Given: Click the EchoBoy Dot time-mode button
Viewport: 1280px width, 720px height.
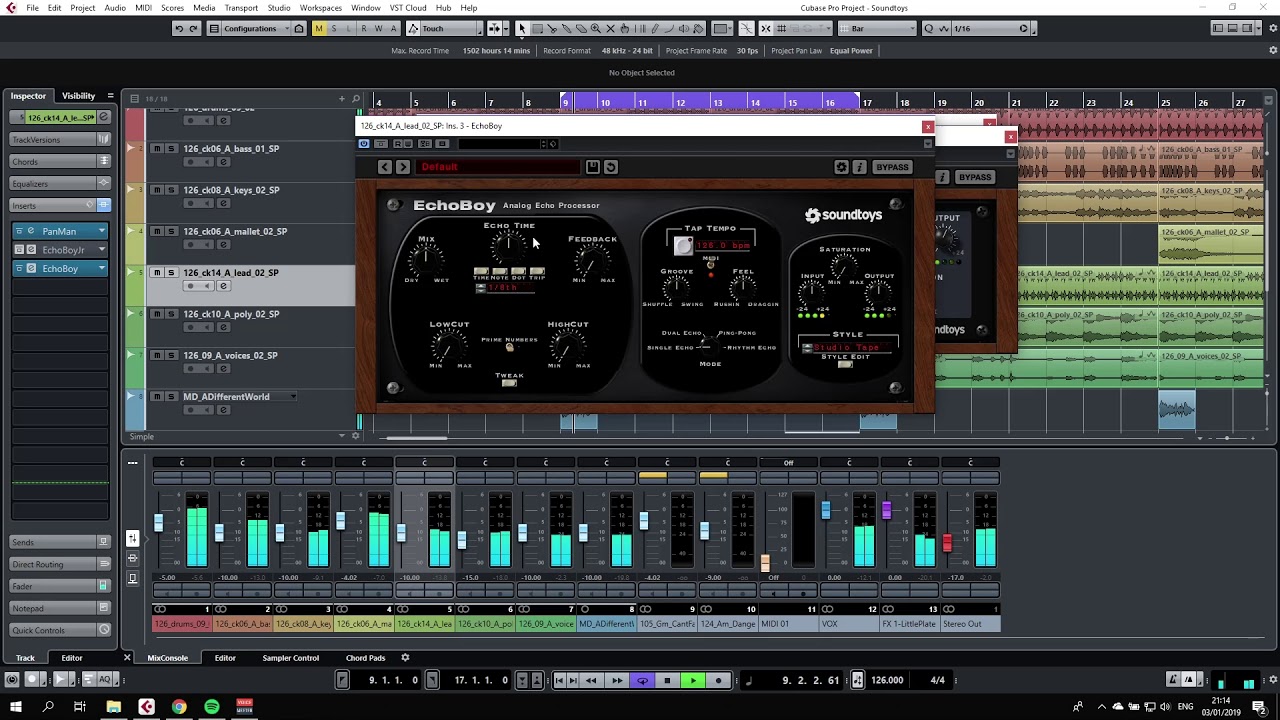Looking at the screenshot, I should [x=518, y=270].
